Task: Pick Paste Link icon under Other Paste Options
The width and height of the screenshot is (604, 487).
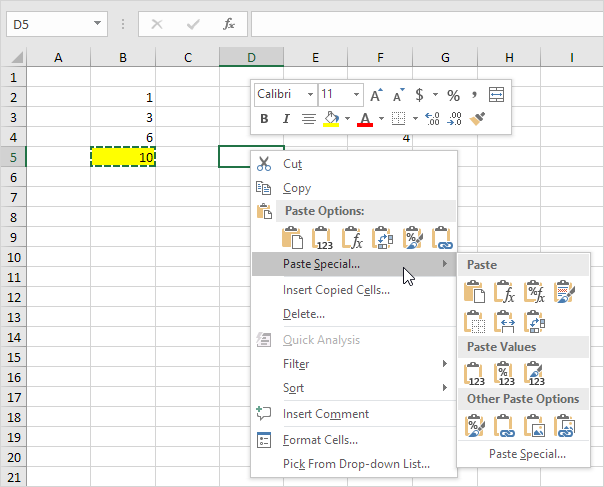Action: pyautogui.click(x=504, y=426)
